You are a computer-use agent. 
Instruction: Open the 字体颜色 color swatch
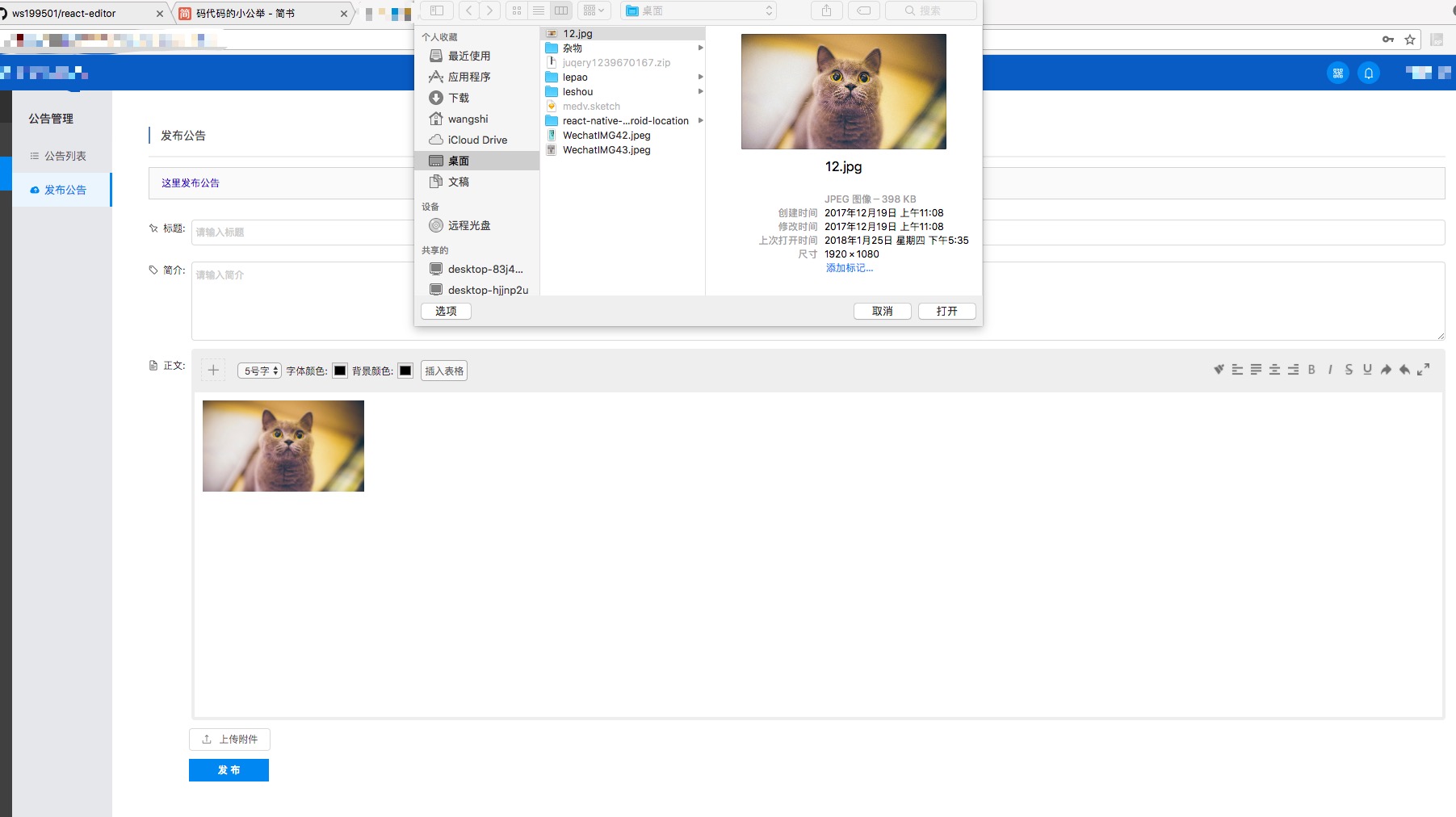340,371
